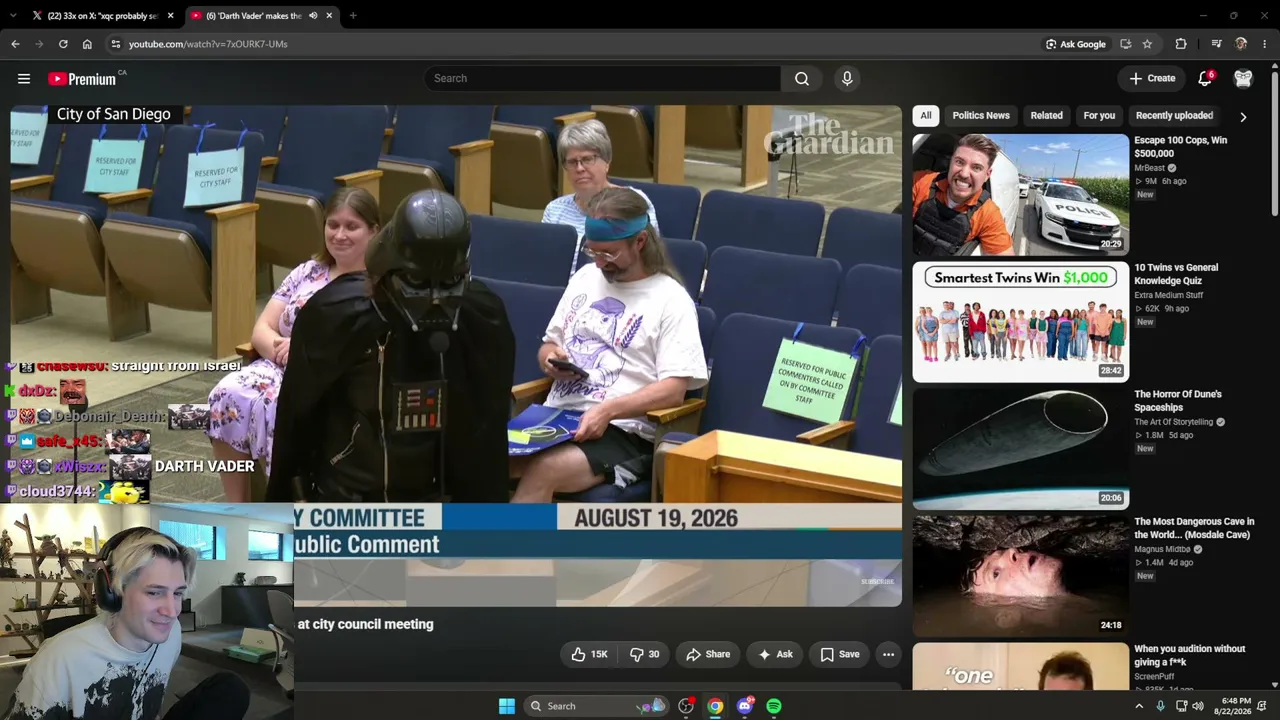Image resolution: width=1280 pixels, height=720 pixels.
Task: Click the YouTube search magnifier button
Action: pyautogui.click(x=802, y=78)
